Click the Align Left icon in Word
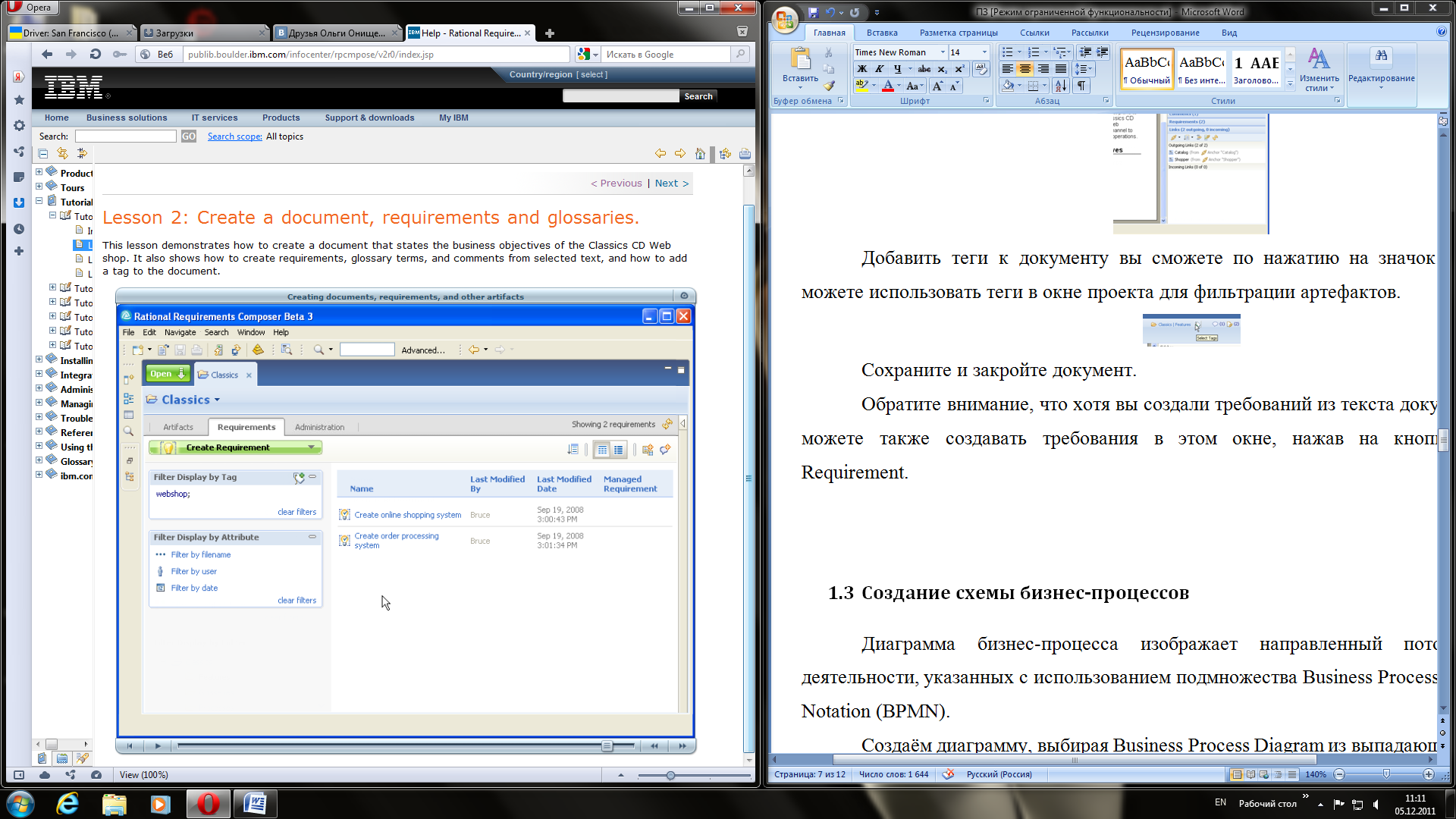The width and height of the screenshot is (1456, 819). [x=1008, y=69]
